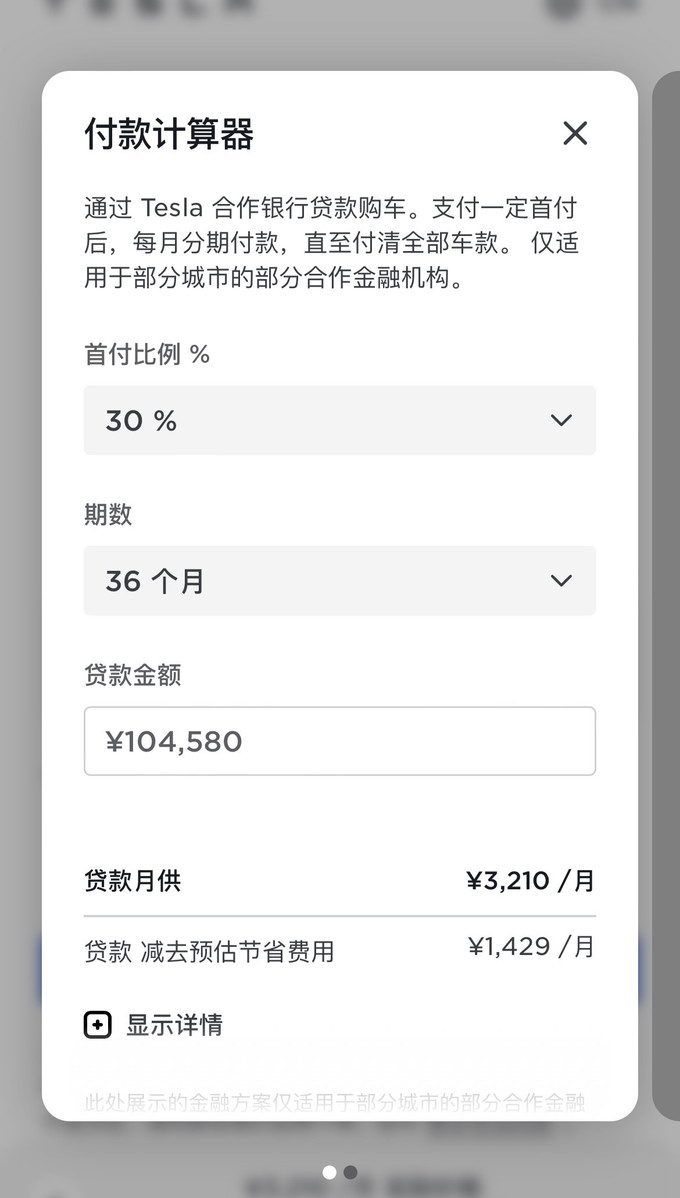Click the plus icon beside 显示详情
Image resolution: width=680 pixels, height=1198 pixels.
point(97,1024)
